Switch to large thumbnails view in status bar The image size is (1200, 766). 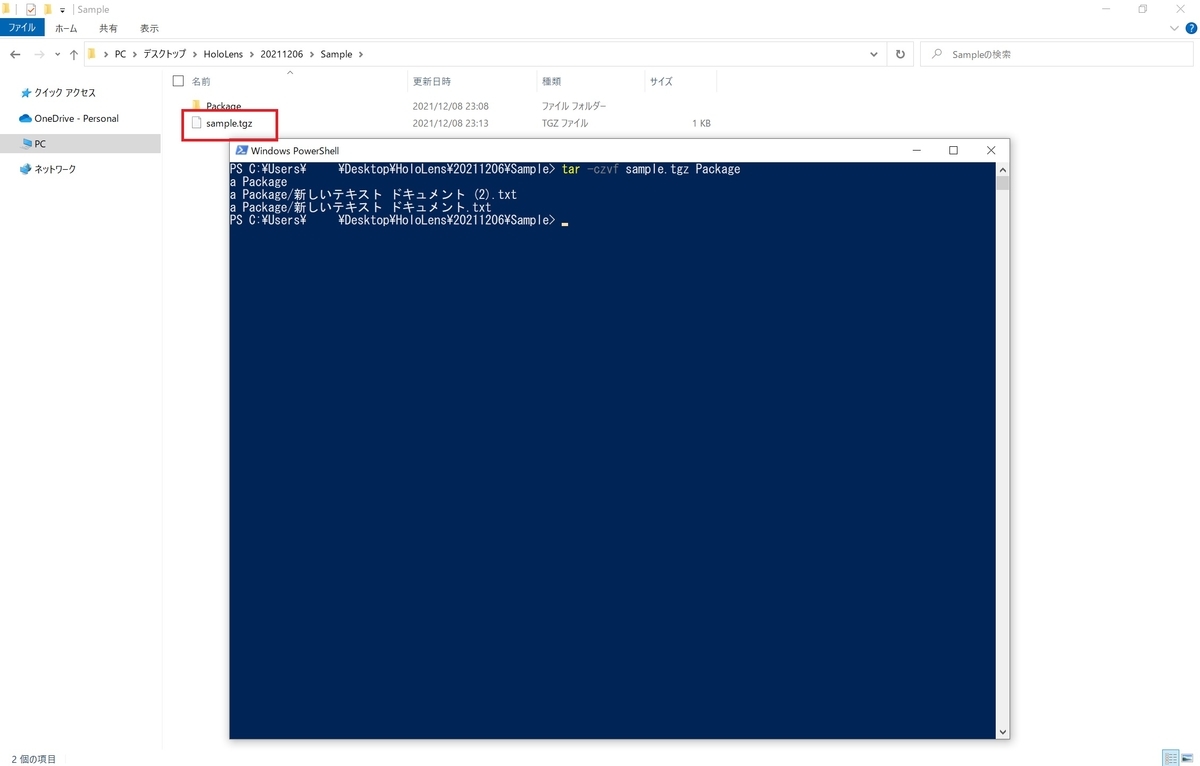click(1188, 757)
